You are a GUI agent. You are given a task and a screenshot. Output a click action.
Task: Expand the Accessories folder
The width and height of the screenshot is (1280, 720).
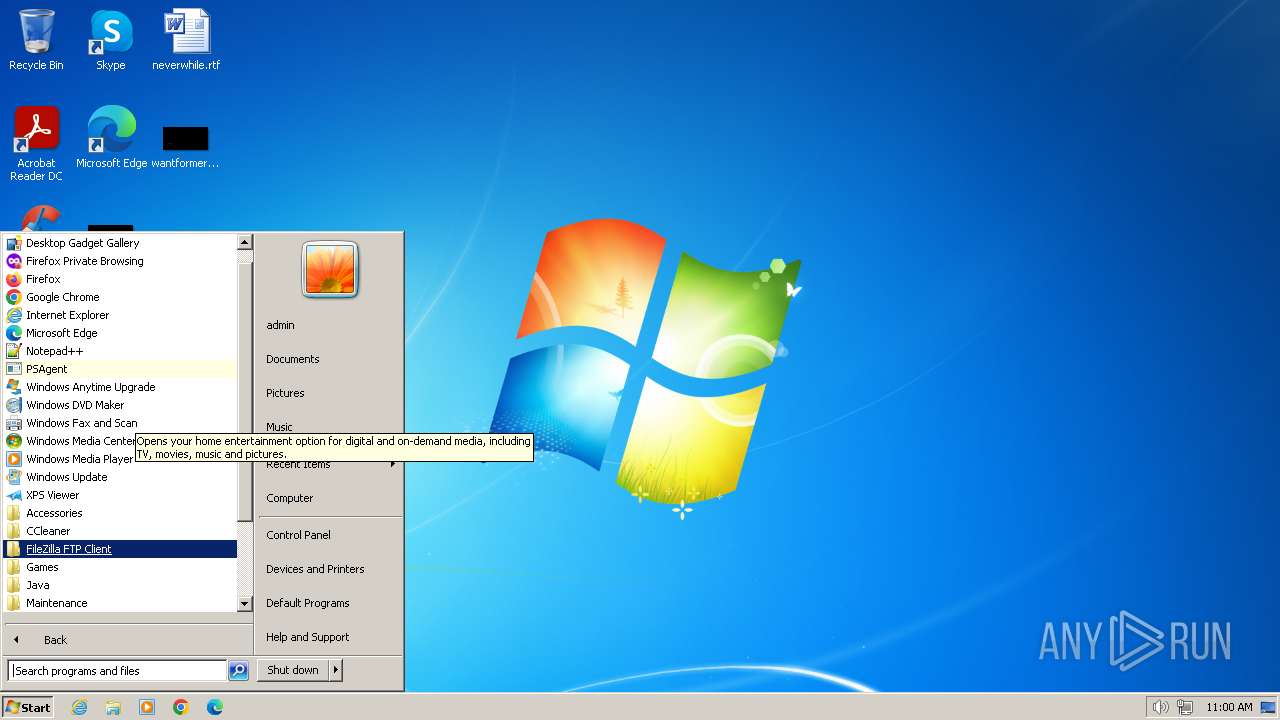point(120,513)
